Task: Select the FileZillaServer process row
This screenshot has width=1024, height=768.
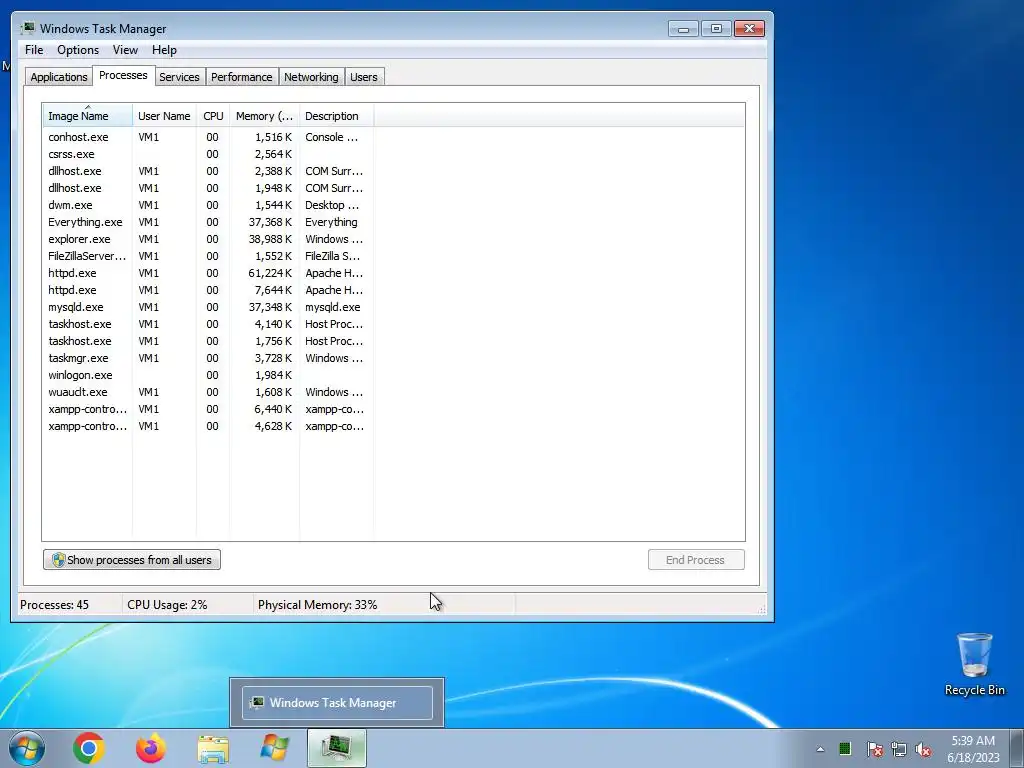Action: click(208, 256)
